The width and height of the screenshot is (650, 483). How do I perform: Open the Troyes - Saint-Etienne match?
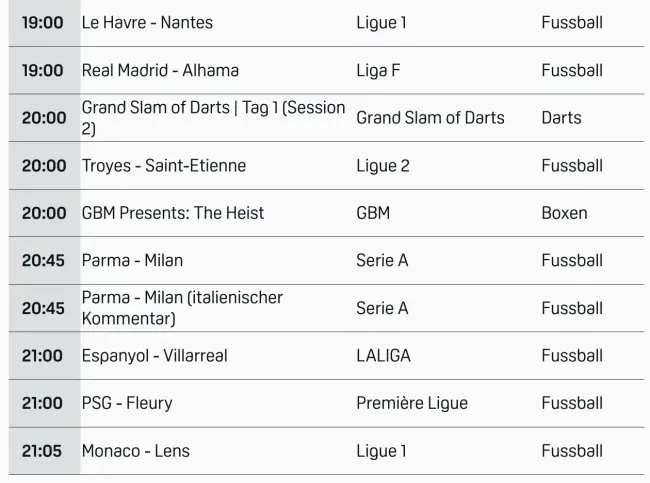(x=163, y=165)
